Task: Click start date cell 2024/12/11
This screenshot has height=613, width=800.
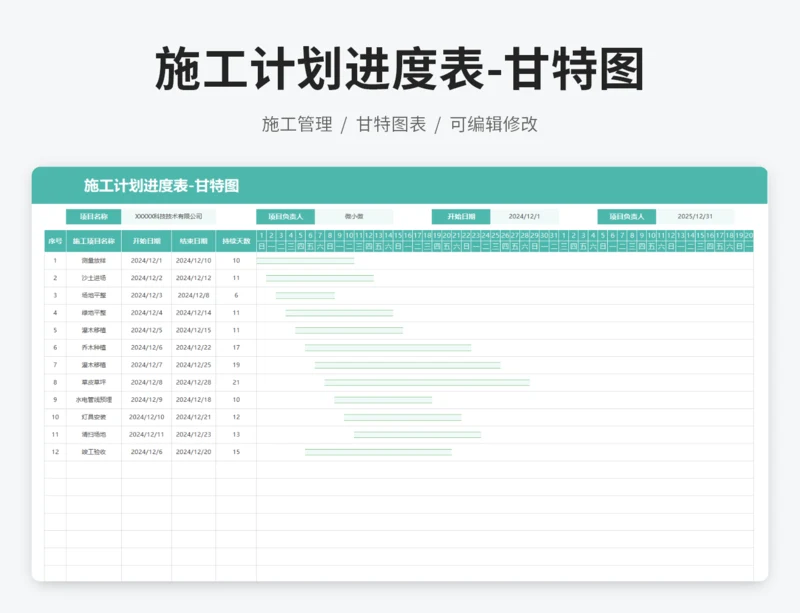Action: pyautogui.click(x=146, y=434)
